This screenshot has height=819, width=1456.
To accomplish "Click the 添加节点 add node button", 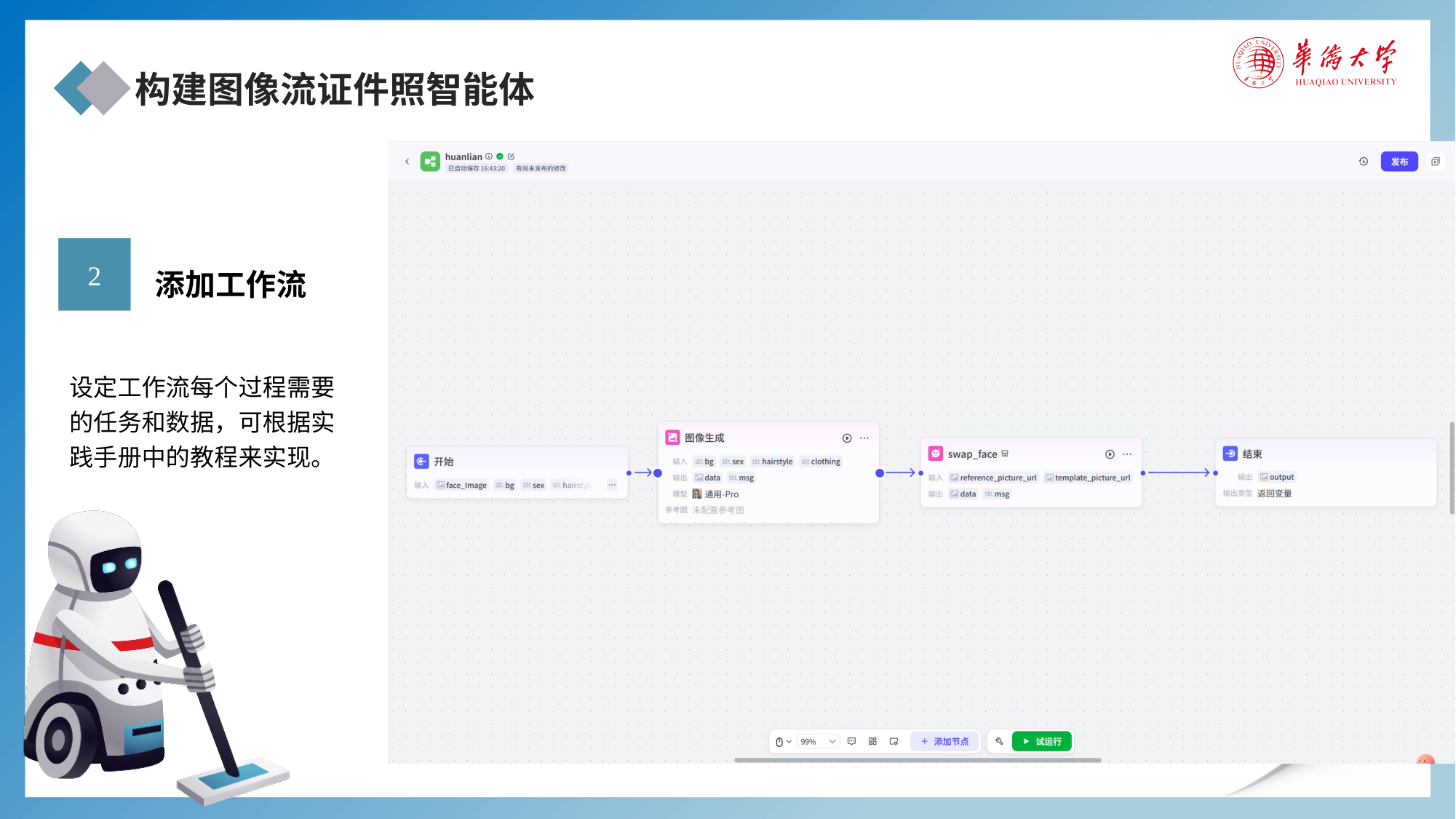I will (944, 742).
